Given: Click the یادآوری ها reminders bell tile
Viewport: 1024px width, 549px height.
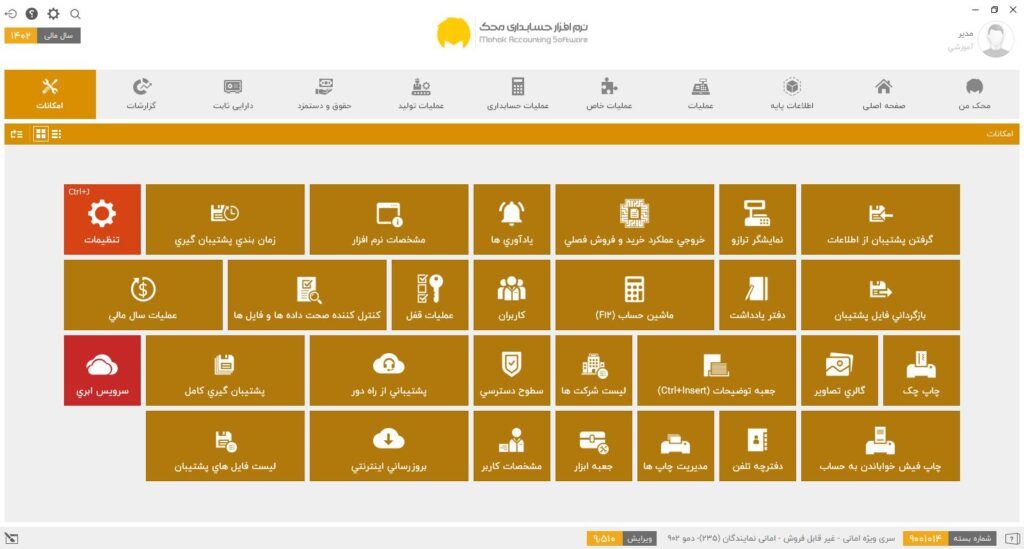Looking at the screenshot, I should (x=511, y=219).
